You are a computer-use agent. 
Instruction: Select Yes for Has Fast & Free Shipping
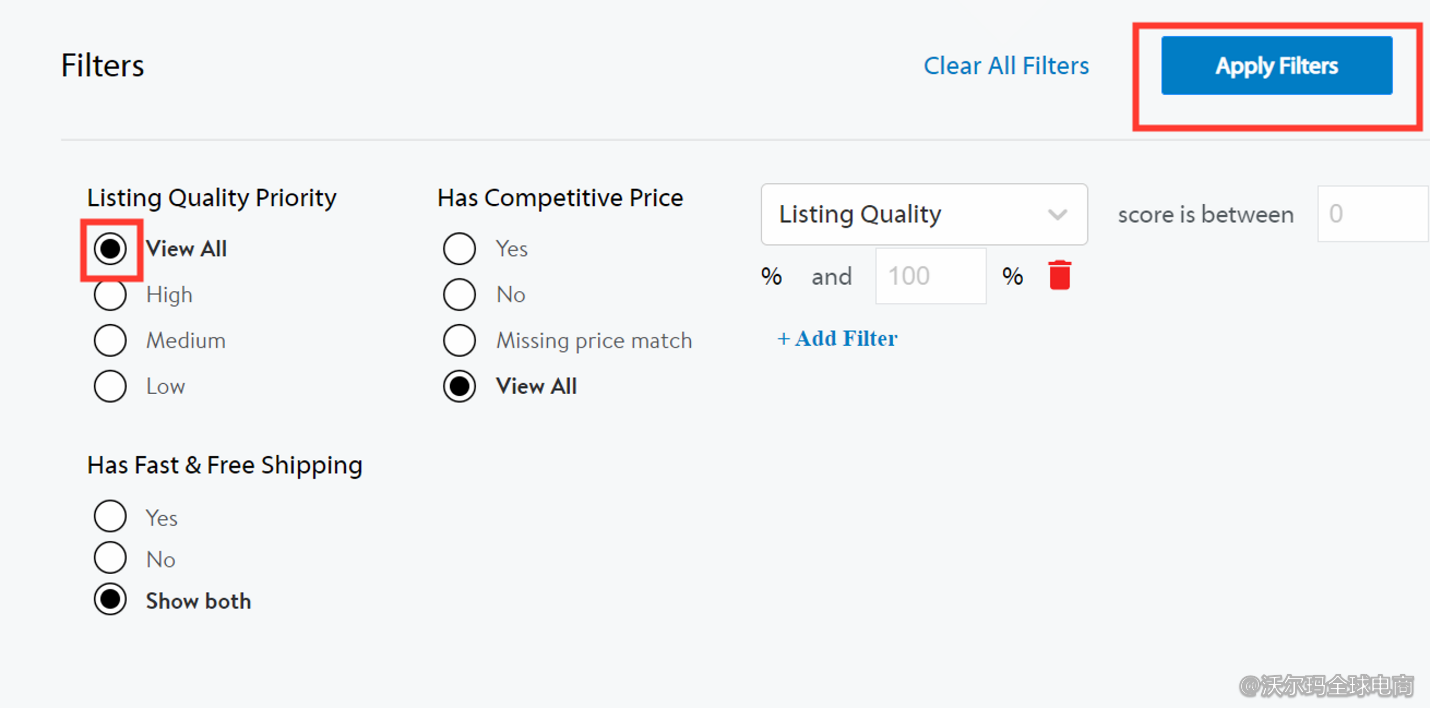click(x=110, y=516)
